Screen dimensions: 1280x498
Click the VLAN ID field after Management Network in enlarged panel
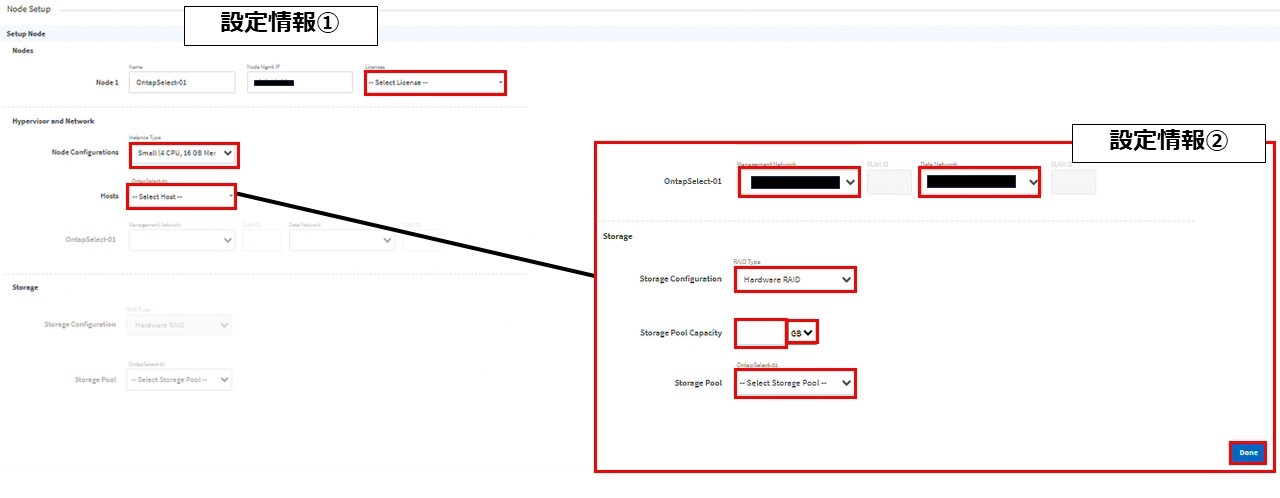pos(889,182)
